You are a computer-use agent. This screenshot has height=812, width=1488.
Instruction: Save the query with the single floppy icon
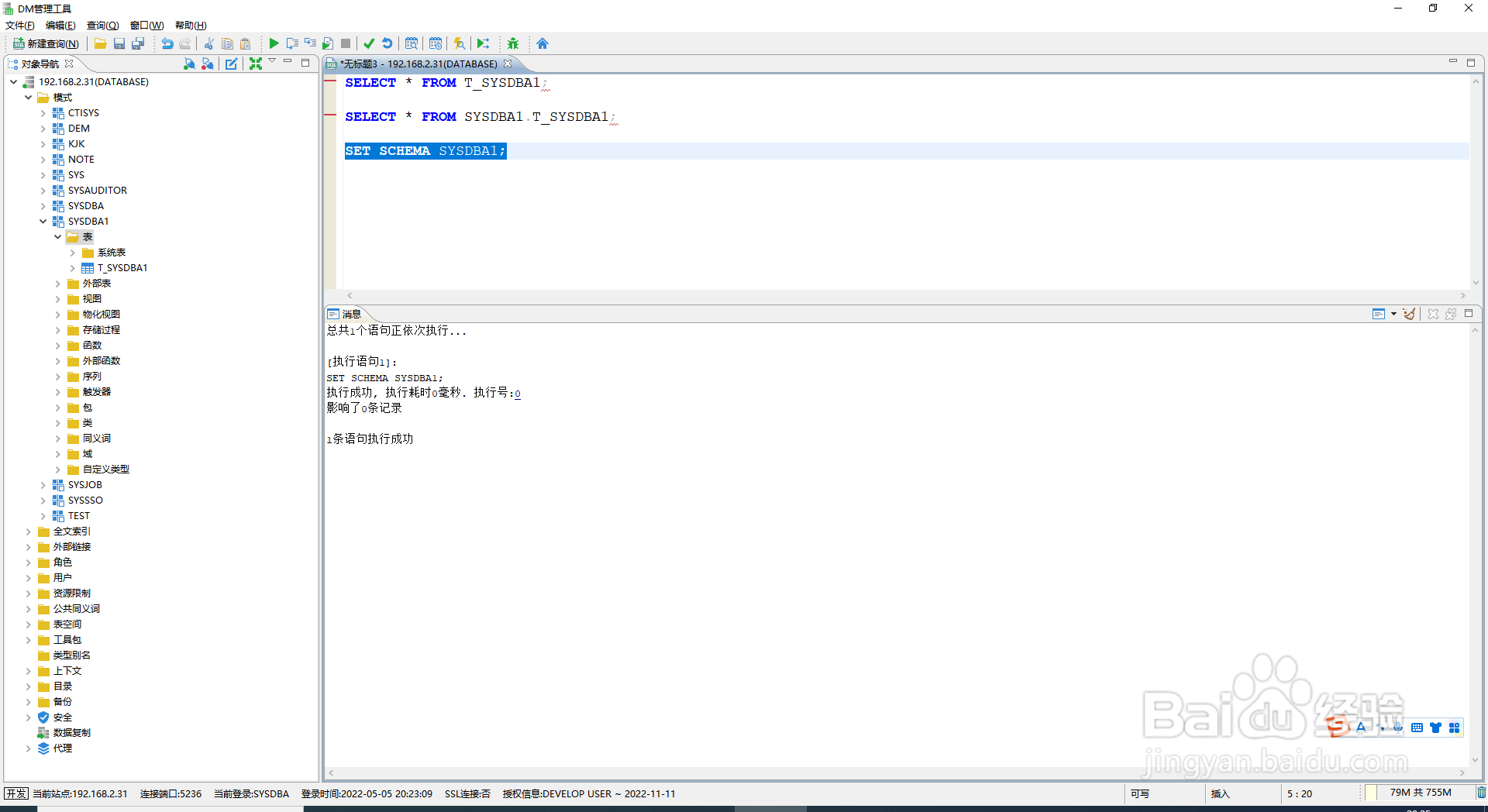click(x=119, y=44)
